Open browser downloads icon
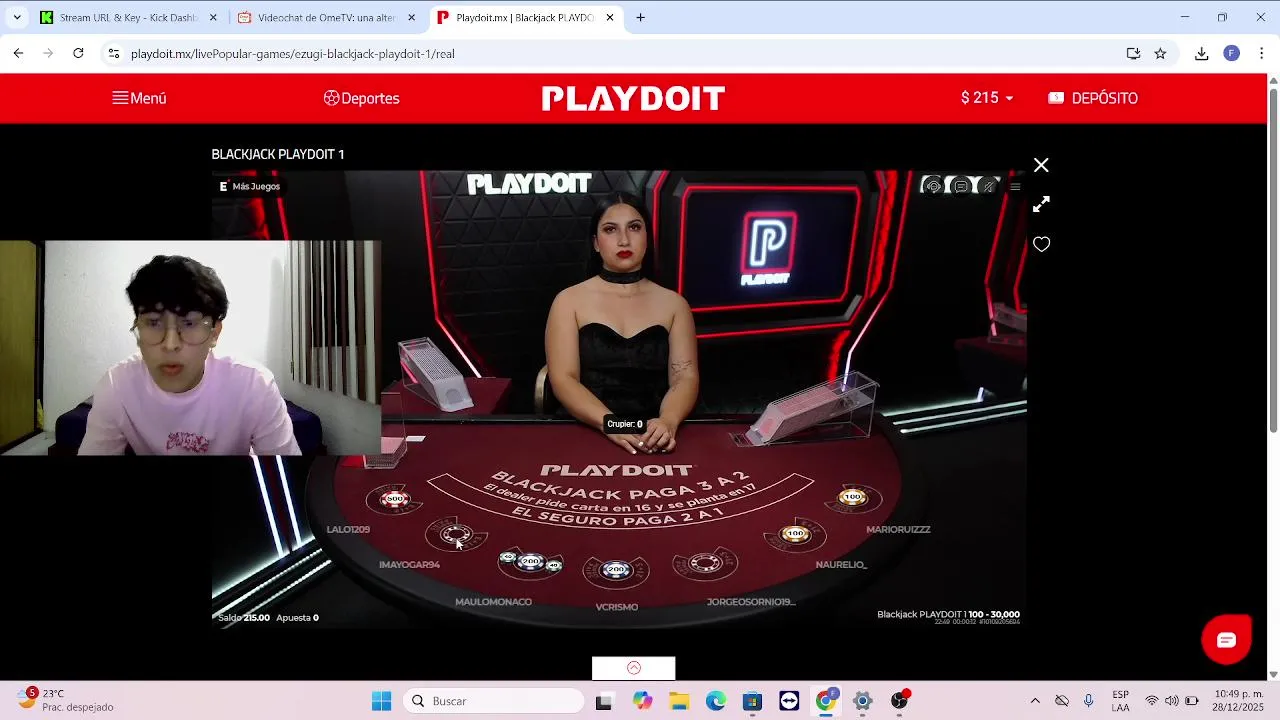 pyautogui.click(x=1202, y=53)
